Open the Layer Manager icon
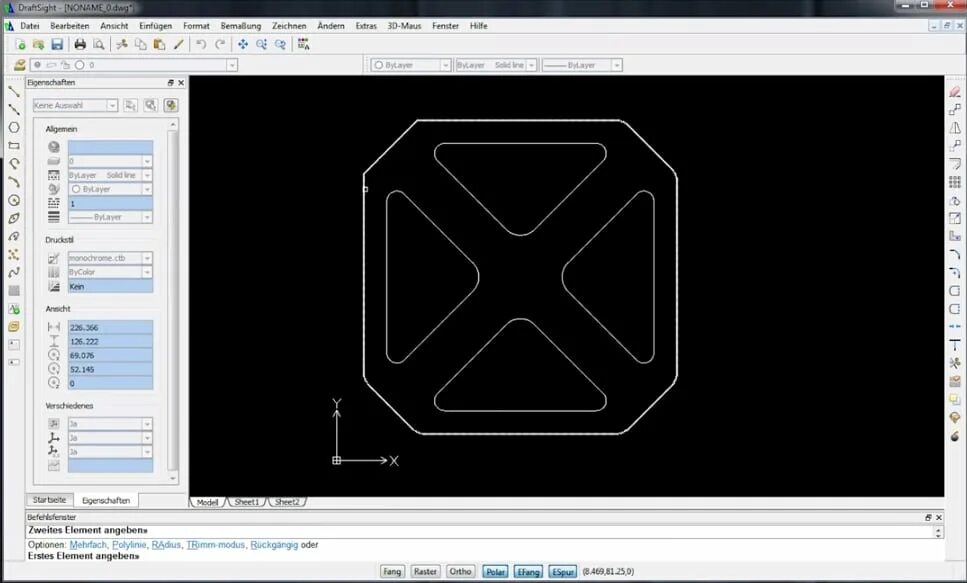The image size is (967, 583). [20, 65]
